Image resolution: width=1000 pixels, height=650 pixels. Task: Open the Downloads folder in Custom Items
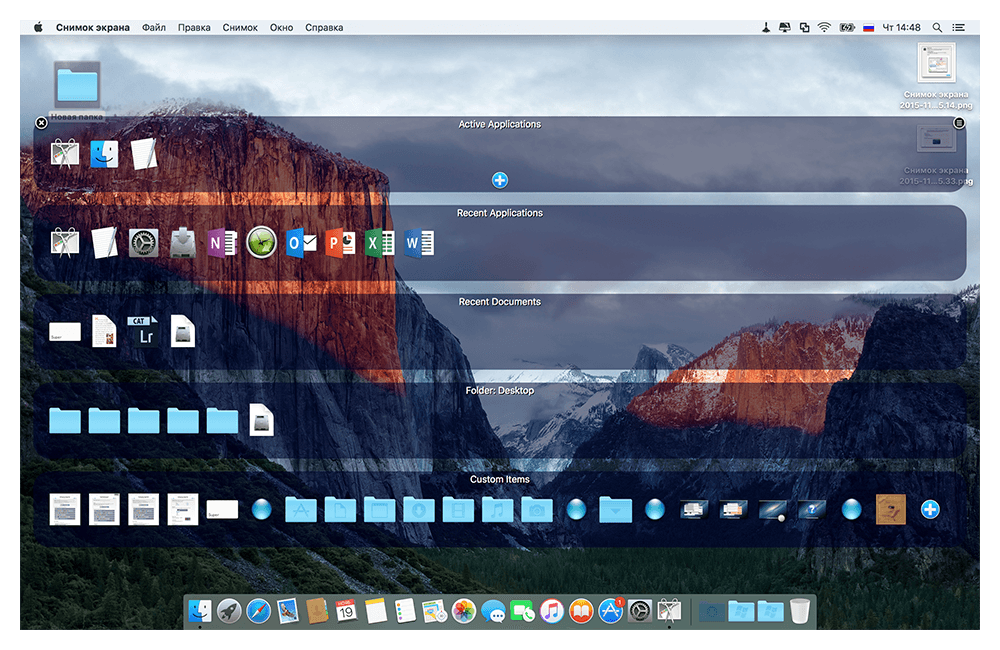(x=419, y=510)
